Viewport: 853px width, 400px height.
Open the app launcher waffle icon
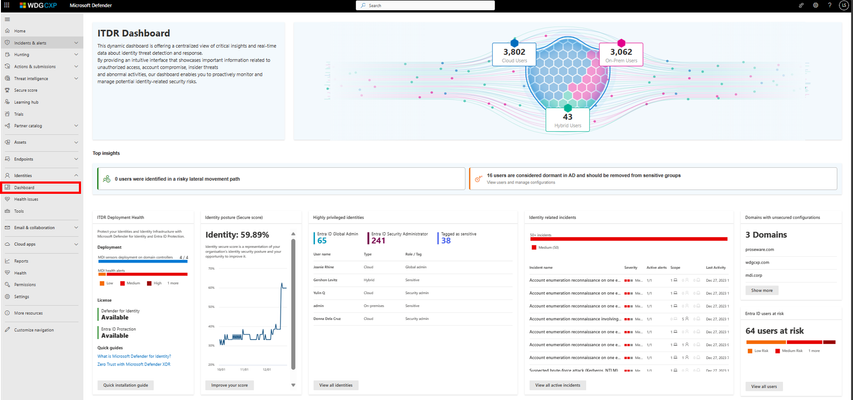click(x=7, y=5)
